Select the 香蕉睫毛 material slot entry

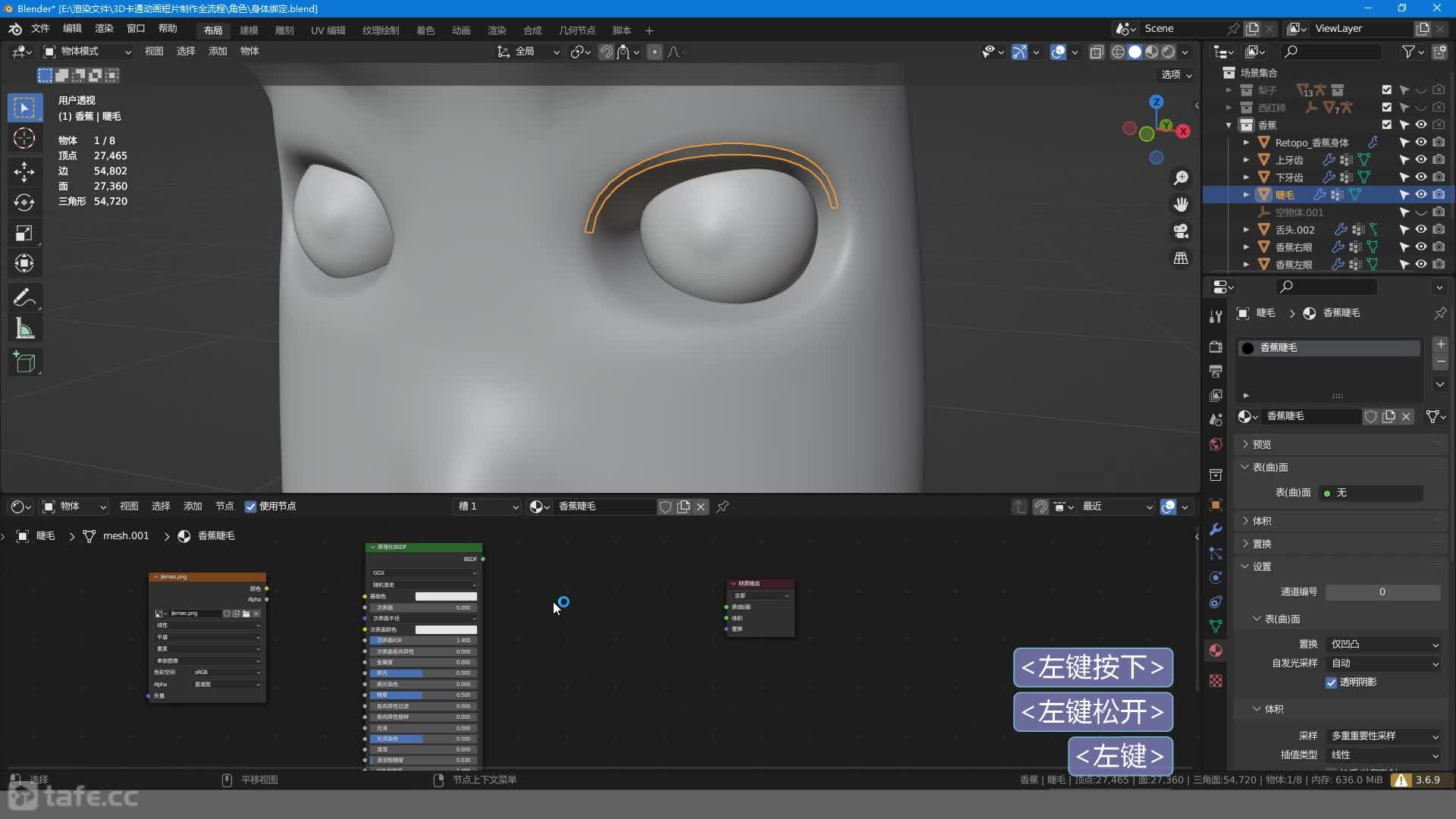pyautogui.click(x=1329, y=348)
